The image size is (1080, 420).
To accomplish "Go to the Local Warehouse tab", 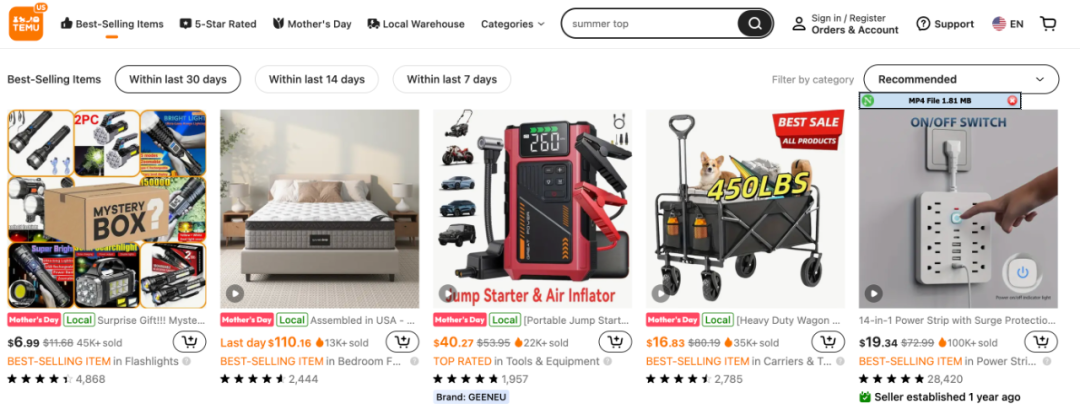I will (416, 24).
